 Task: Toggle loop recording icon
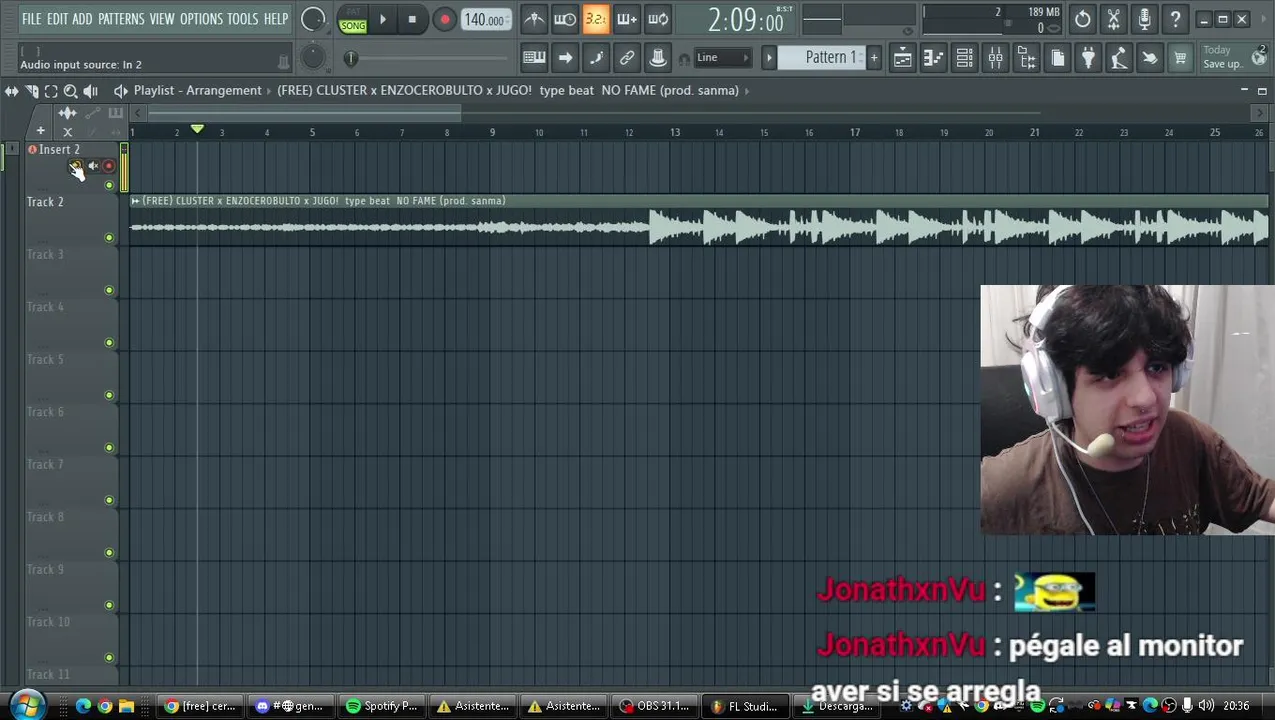coord(658,19)
